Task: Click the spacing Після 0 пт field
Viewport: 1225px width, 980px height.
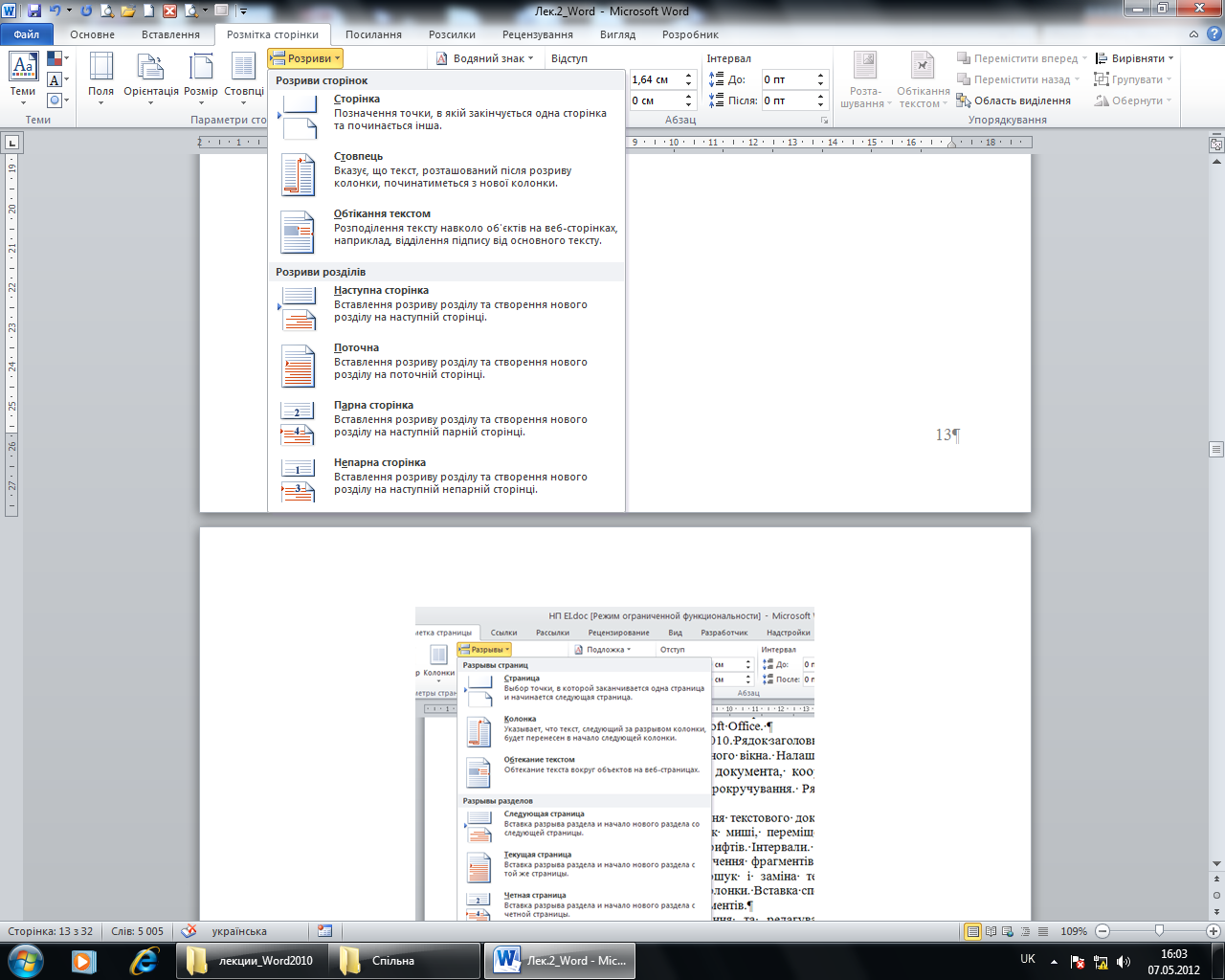Action: pyautogui.click(x=787, y=100)
